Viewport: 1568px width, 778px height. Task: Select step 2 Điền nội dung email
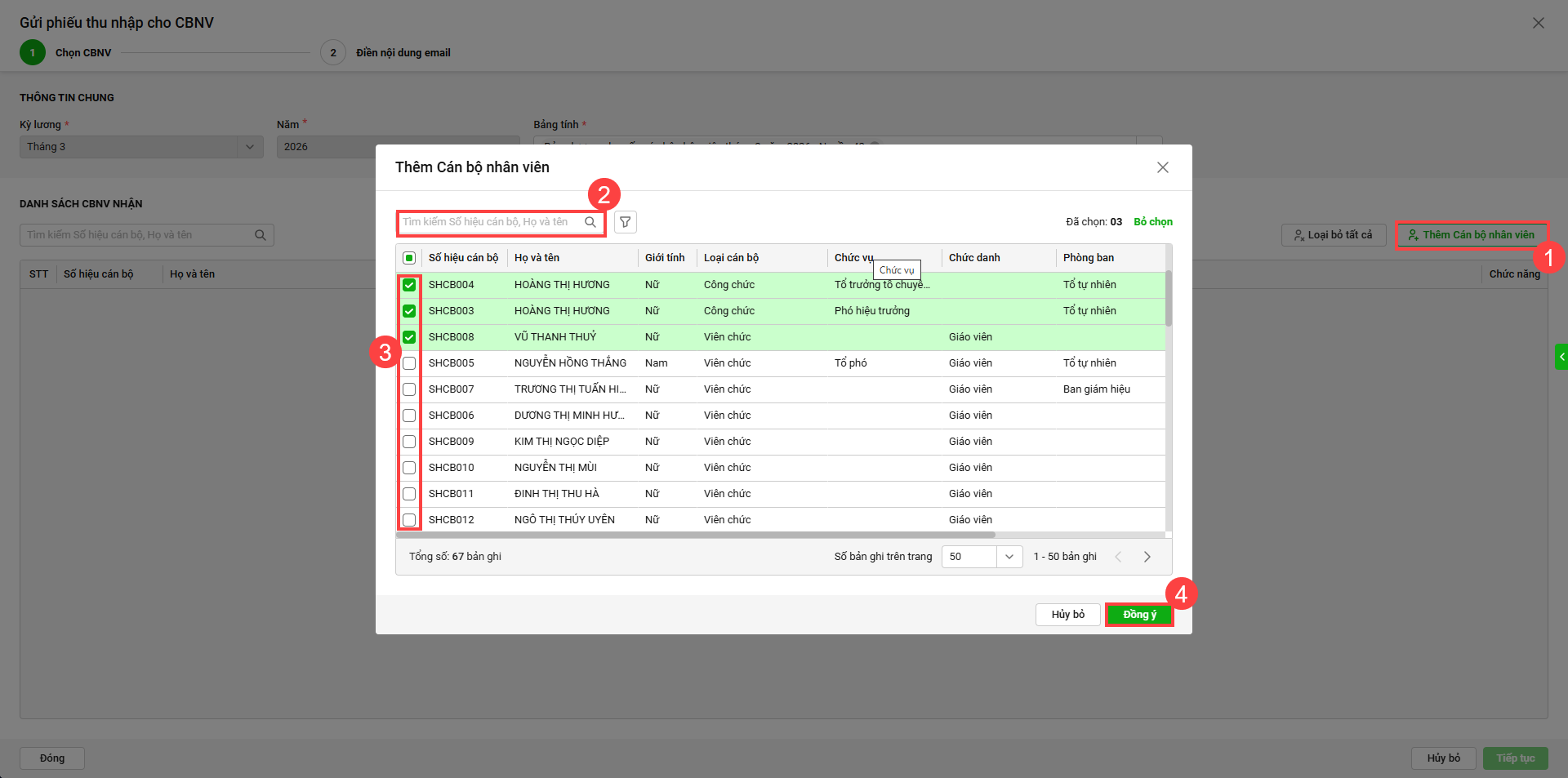coord(333,52)
